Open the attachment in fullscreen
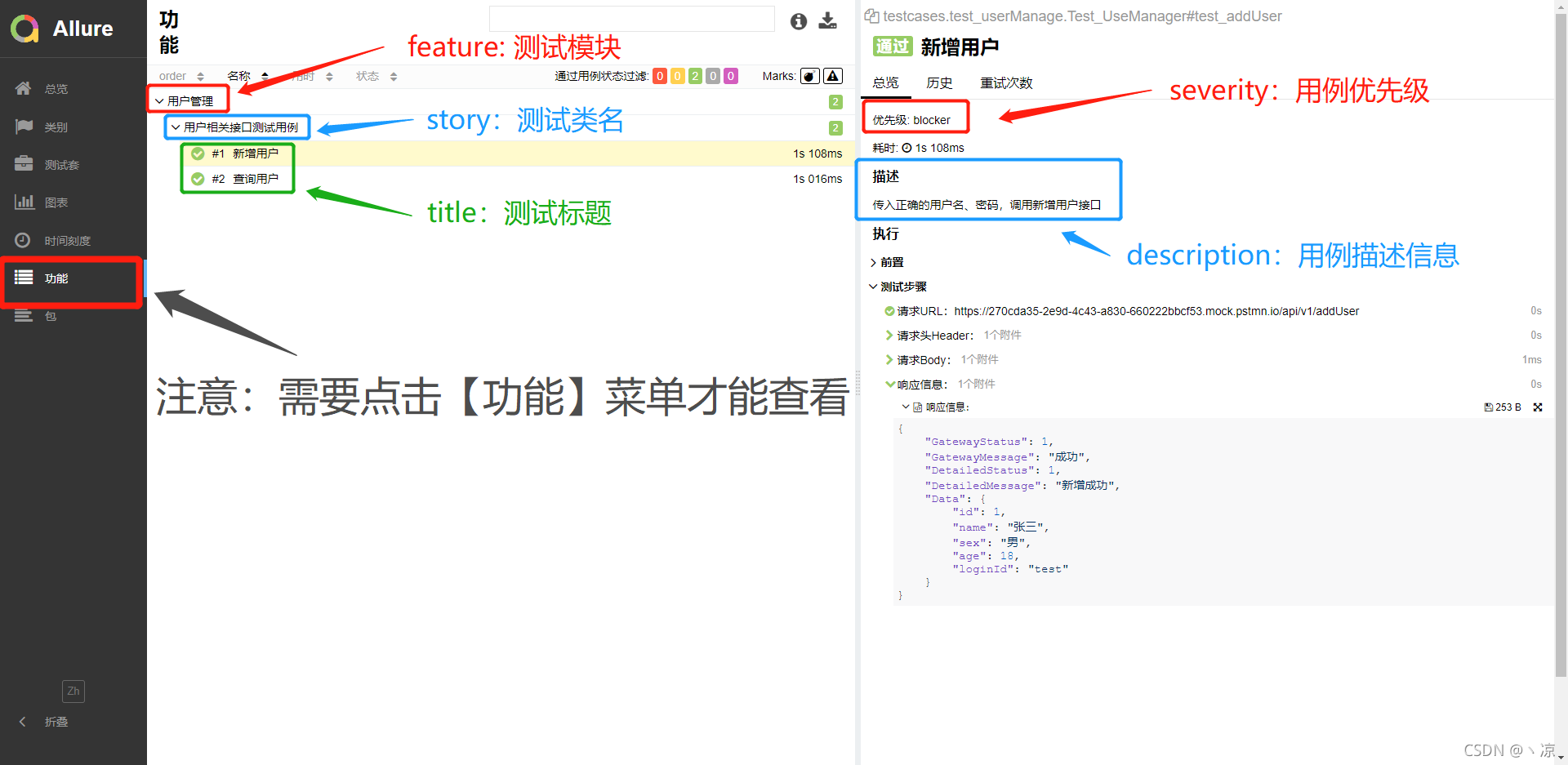The image size is (1568, 765). (1538, 407)
